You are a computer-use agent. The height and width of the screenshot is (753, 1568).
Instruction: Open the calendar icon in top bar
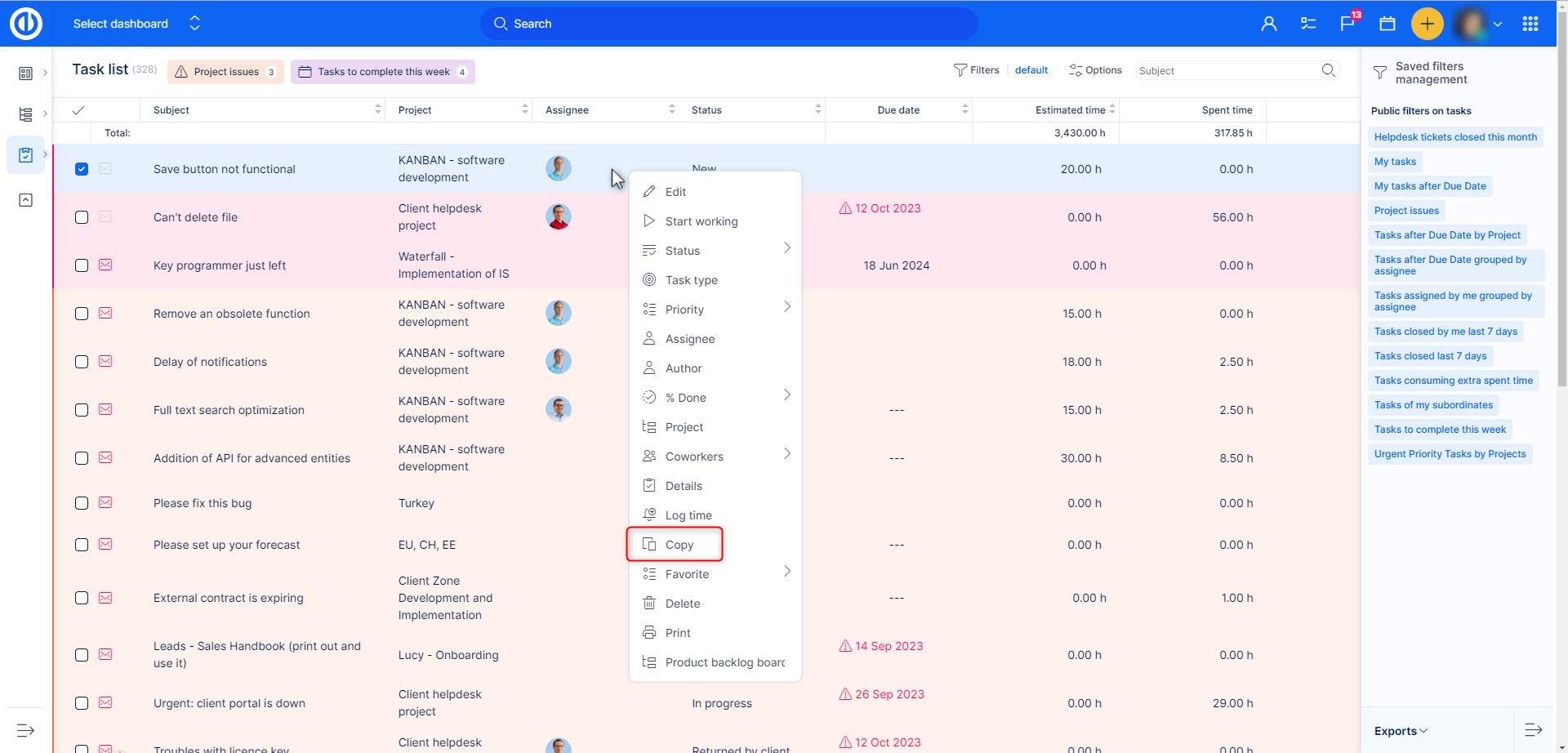(x=1387, y=24)
